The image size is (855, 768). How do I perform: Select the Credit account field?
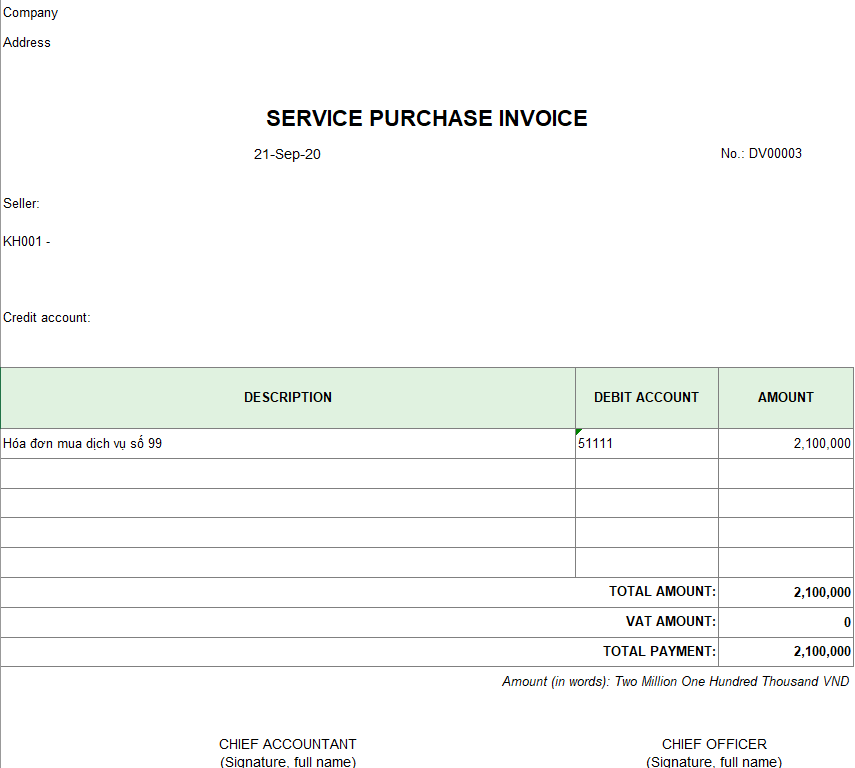coord(47,317)
